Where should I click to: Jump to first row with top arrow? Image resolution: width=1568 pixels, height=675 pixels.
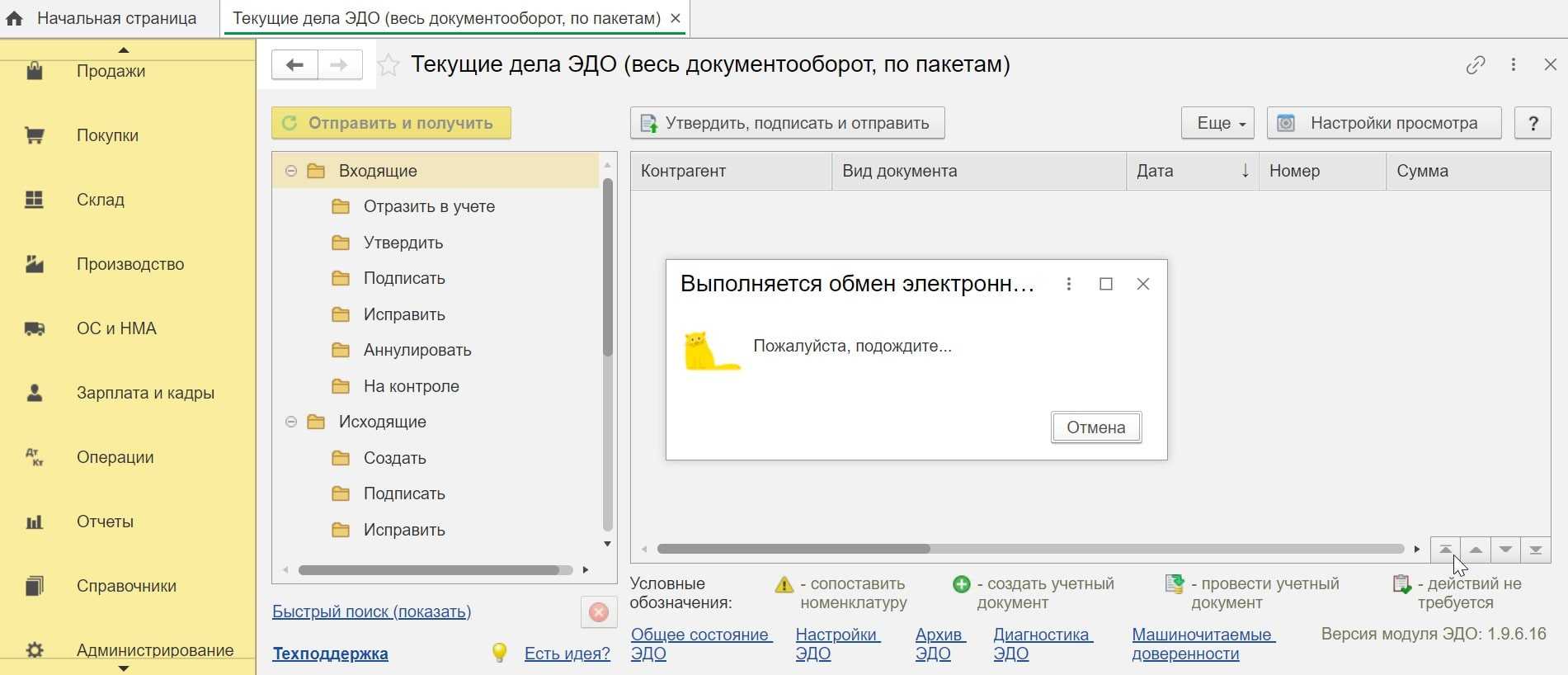pos(1445,550)
